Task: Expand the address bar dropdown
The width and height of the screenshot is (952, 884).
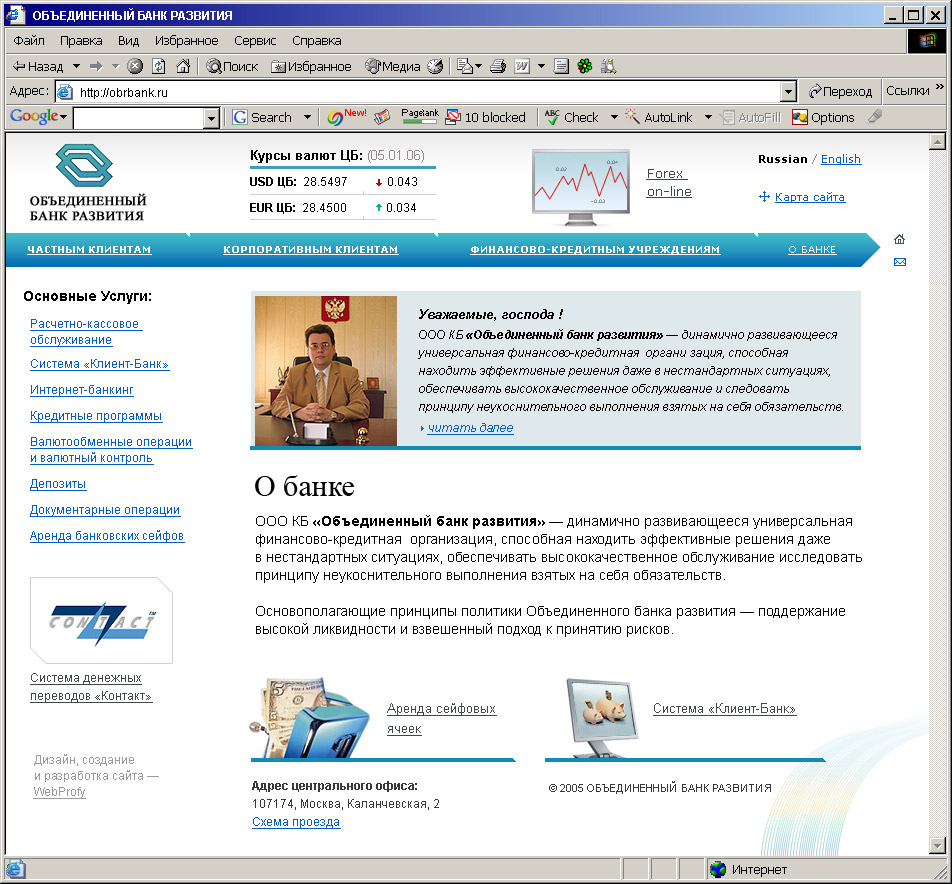Action: [x=788, y=92]
